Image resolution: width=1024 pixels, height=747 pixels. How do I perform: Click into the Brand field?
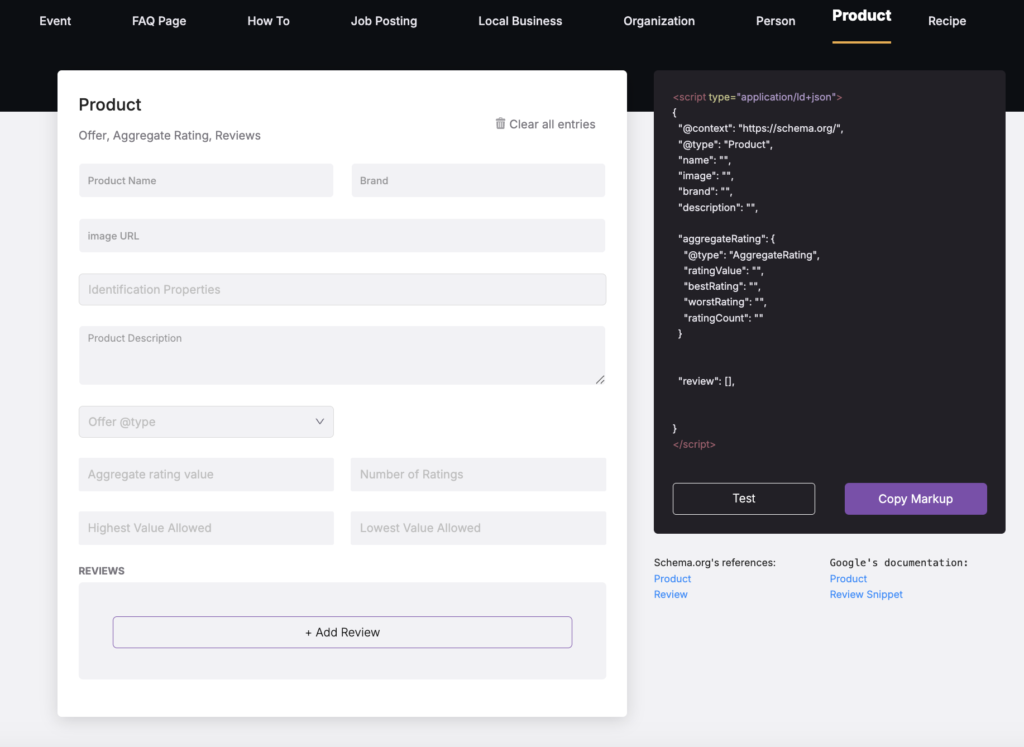point(478,180)
